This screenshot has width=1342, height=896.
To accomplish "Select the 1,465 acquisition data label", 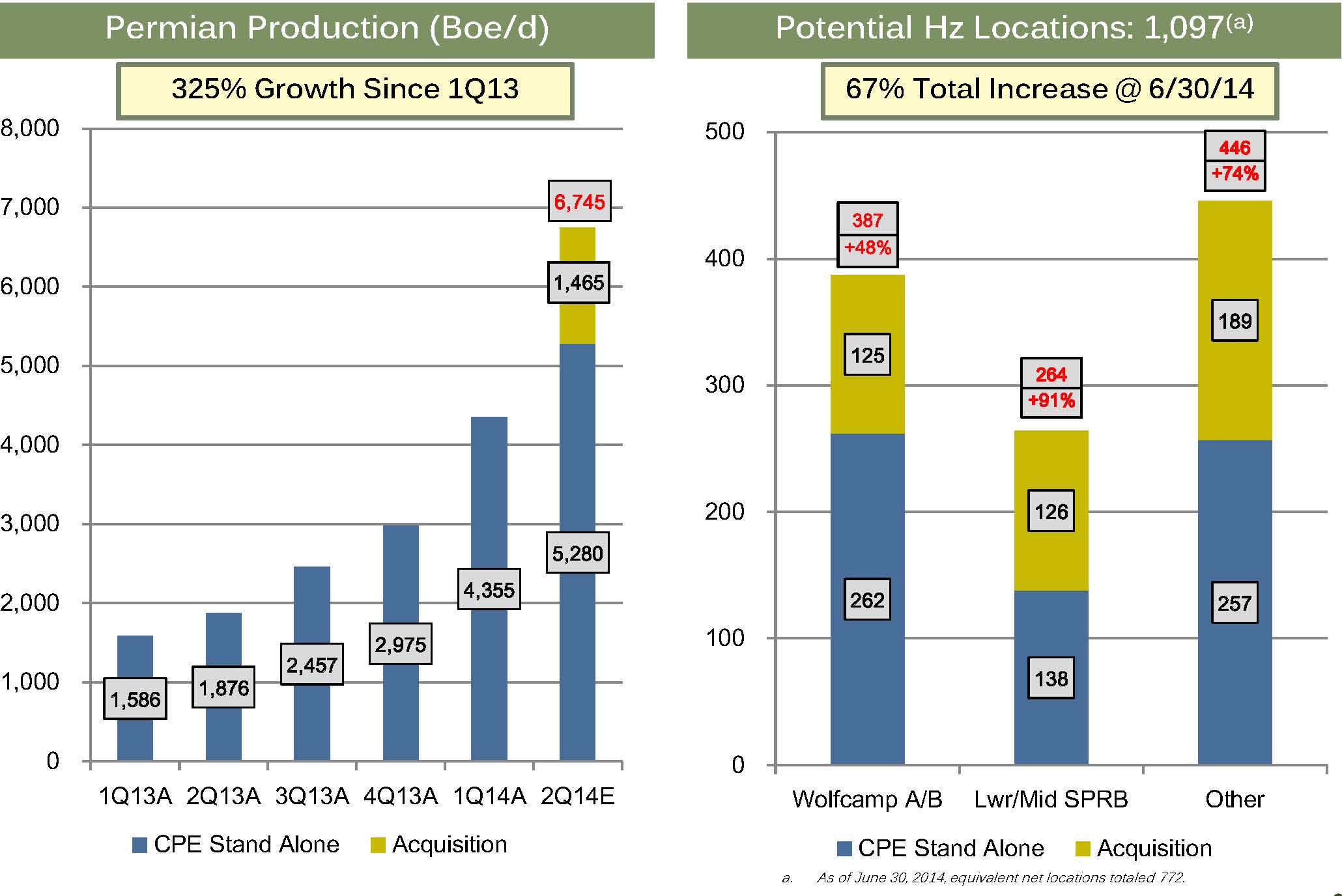I will click(x=578, y=283).
